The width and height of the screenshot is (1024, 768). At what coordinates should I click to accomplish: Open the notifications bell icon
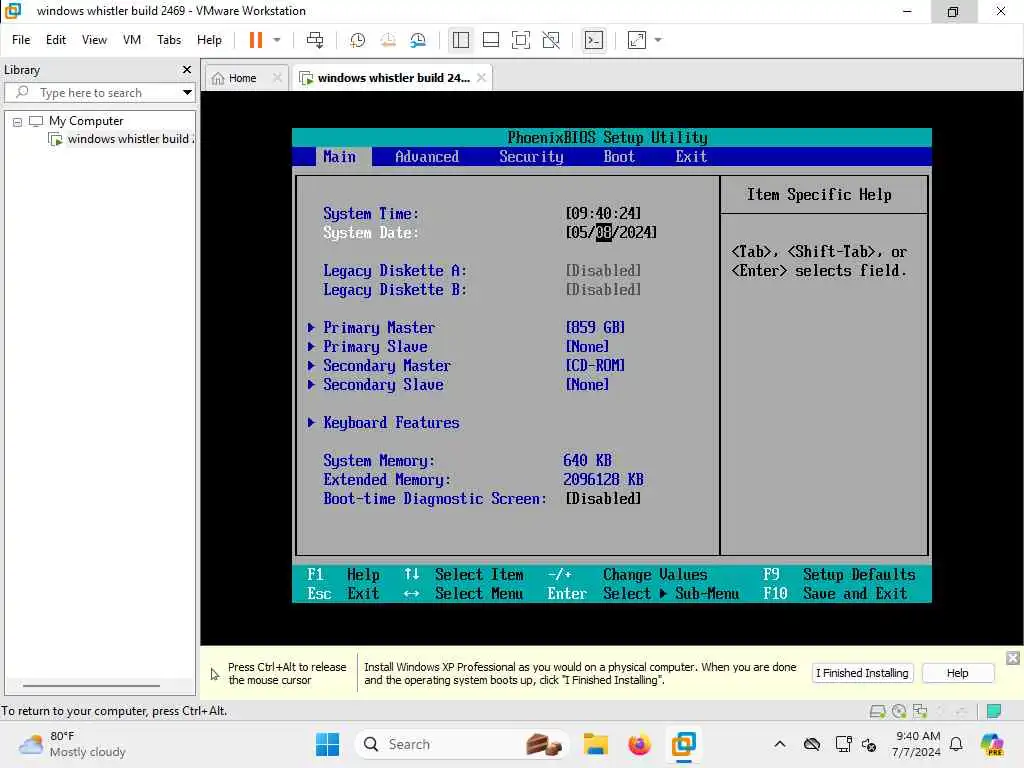pyautogui.click(x=956, y=744)
